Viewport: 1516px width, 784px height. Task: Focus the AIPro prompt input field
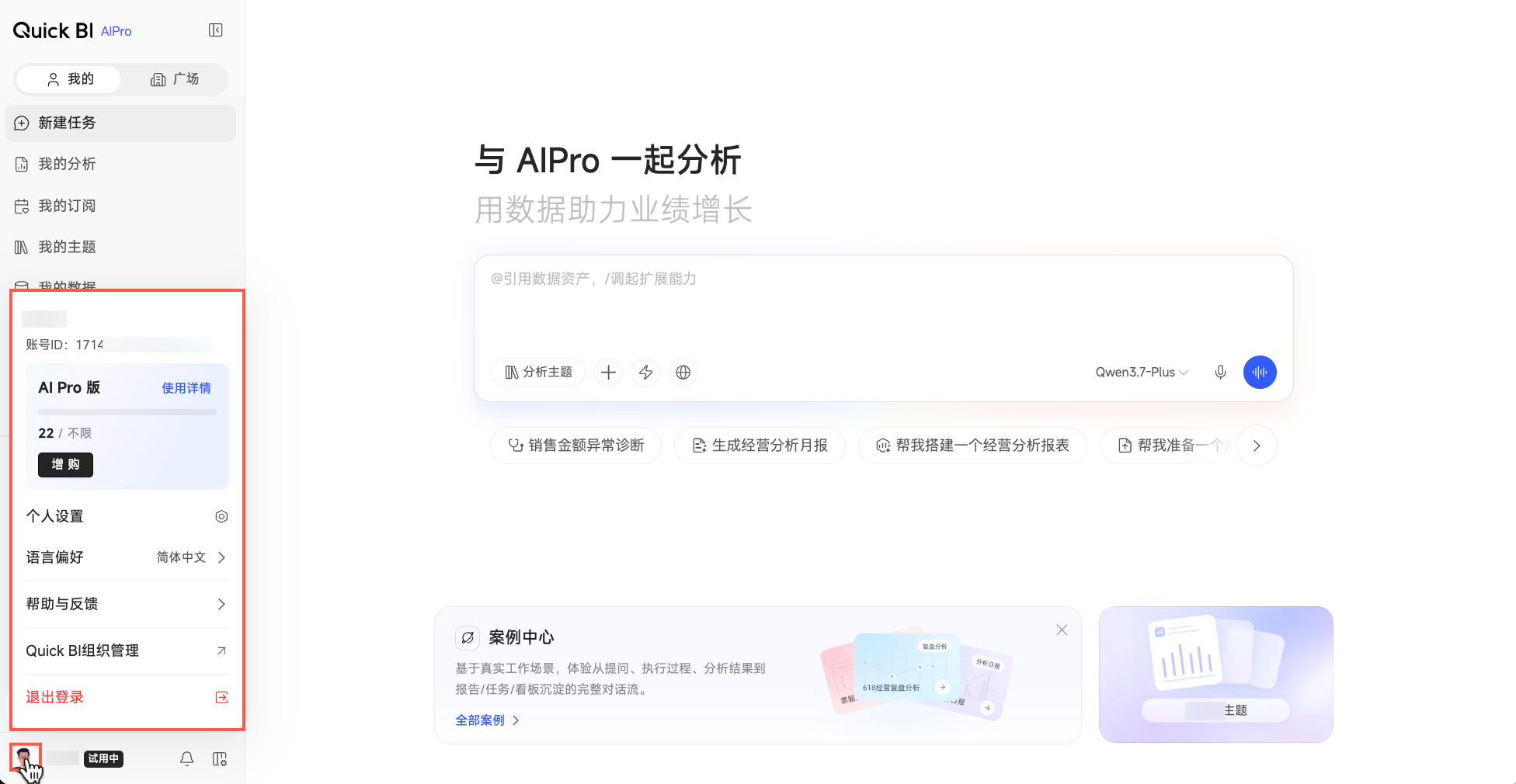coord(883,303)
